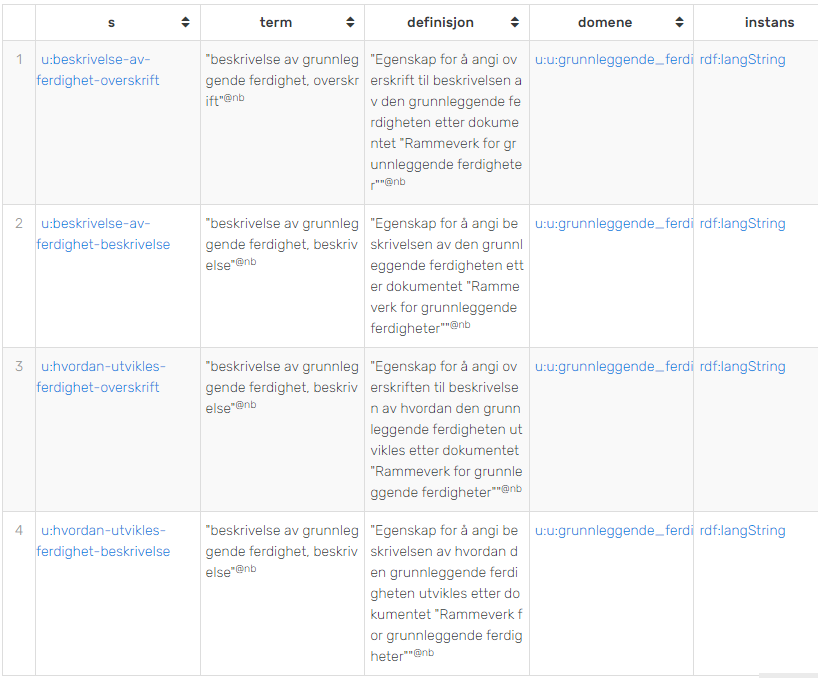Viewport: 818px width, 678px height.
Task: Click the s column header label
Action: [111, 22]
